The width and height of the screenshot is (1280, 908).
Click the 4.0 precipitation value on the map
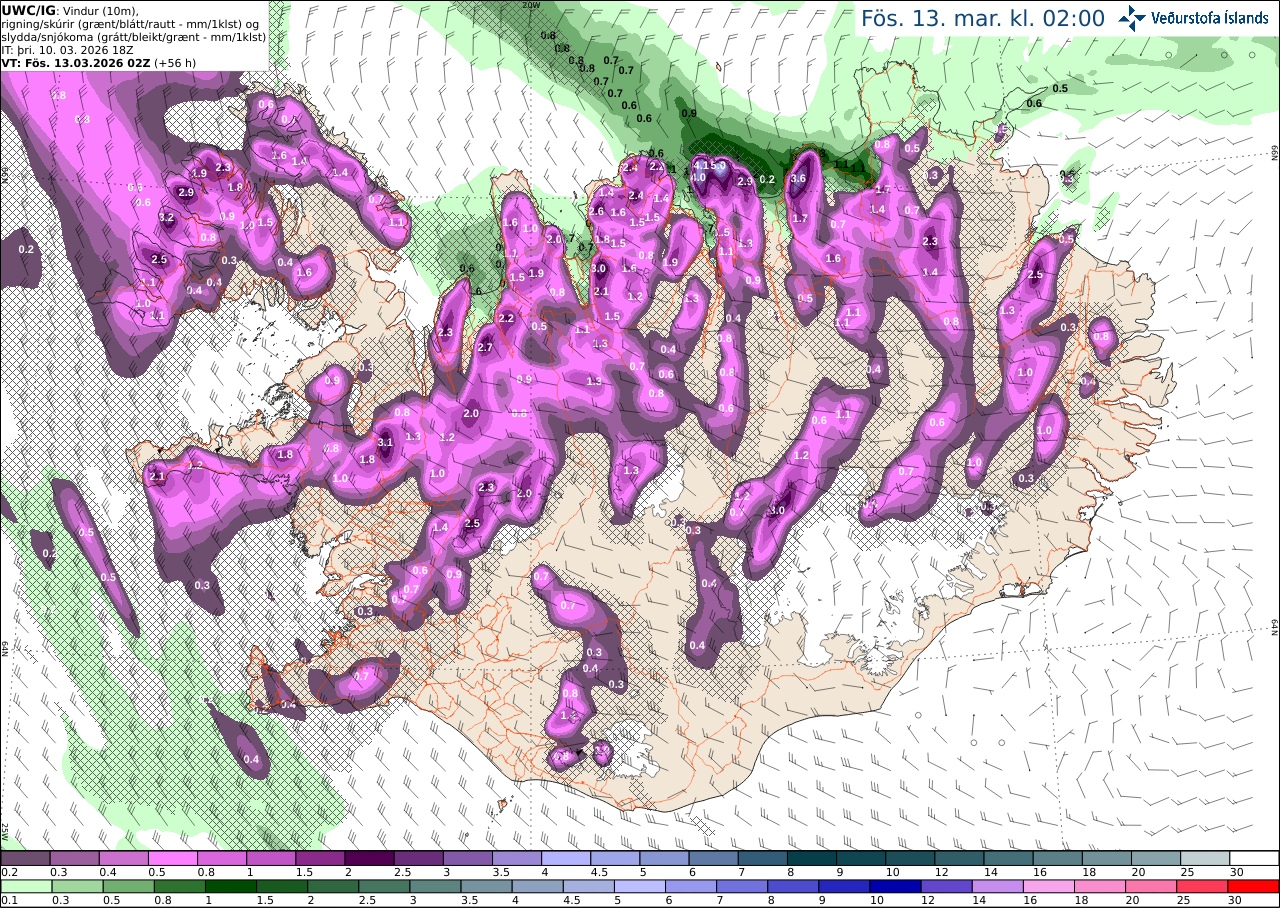point(699,177)
